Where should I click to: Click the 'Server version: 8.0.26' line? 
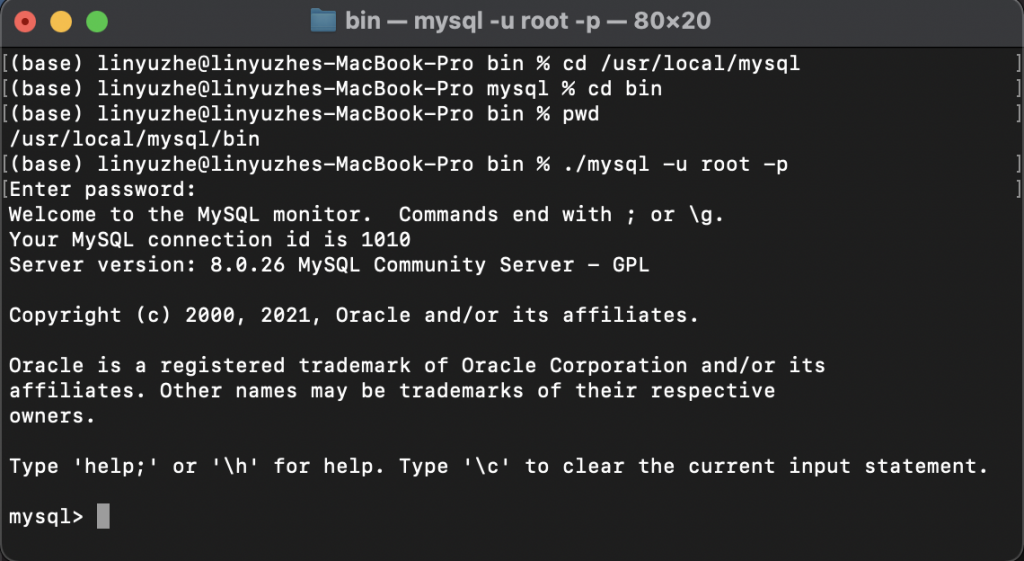329,265
